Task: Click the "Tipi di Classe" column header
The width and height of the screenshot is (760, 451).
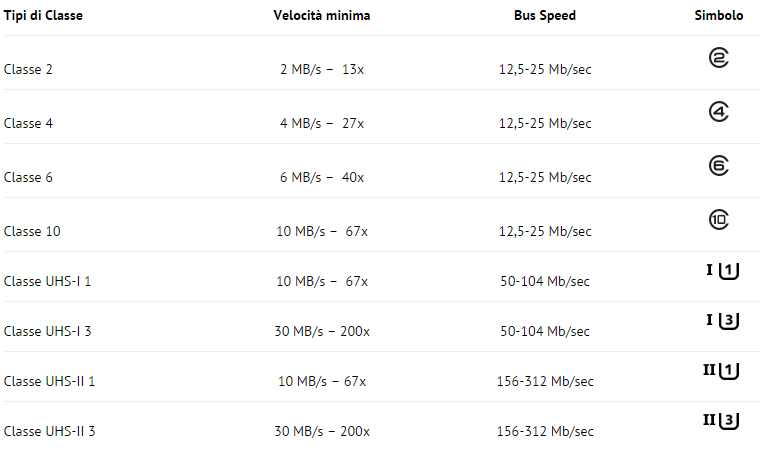Action: [41, 16]
